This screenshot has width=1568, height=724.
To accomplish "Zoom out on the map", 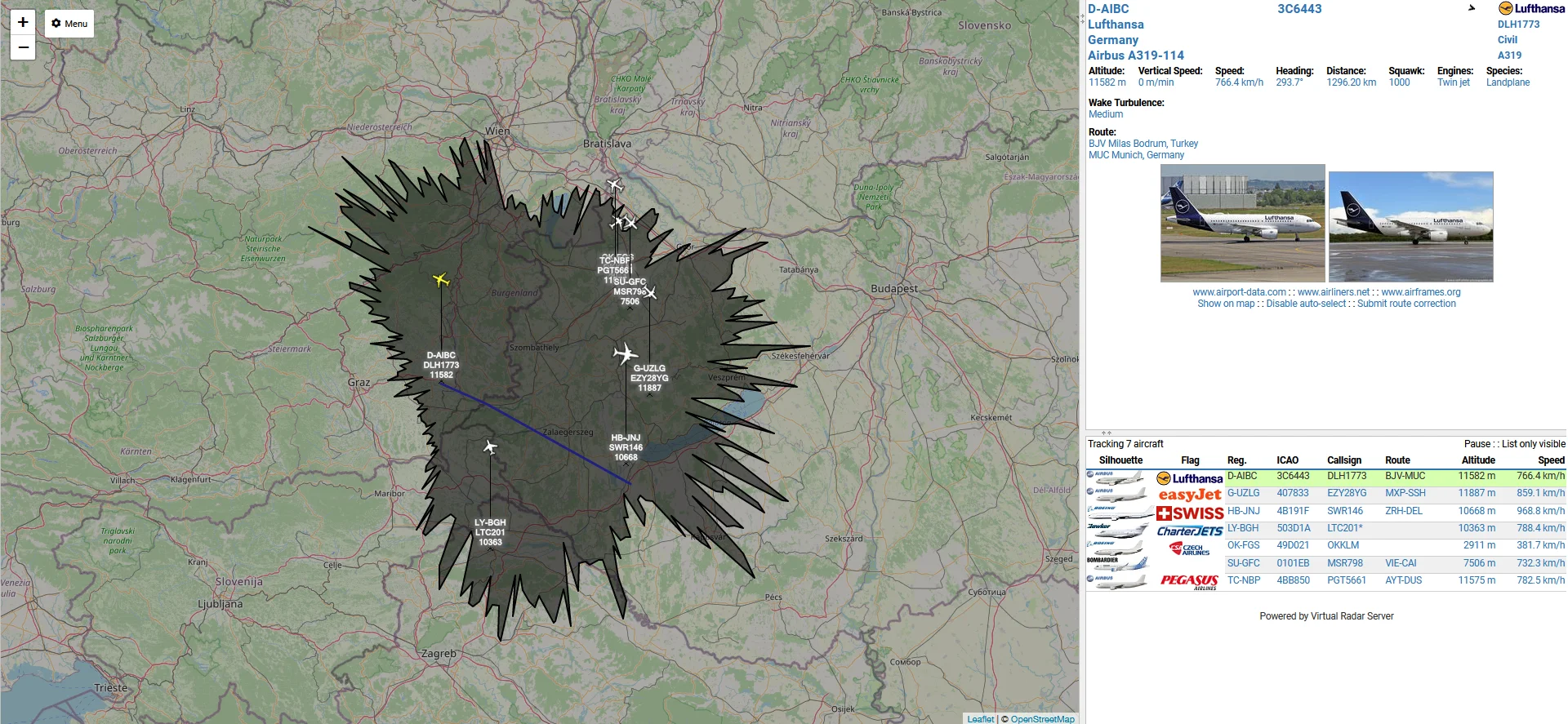I will pos(23,47).
